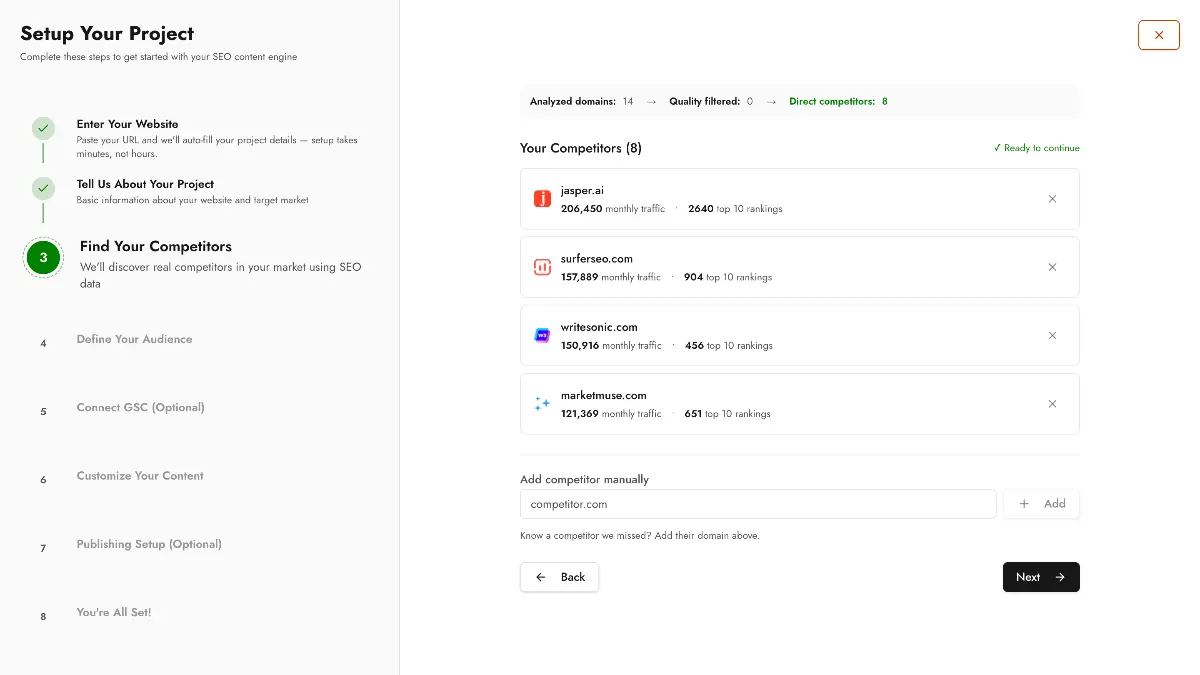This screenshot has width=1200, height=675.
Task: Click the writesonic.com logo icon
Action: click(542, 335)
